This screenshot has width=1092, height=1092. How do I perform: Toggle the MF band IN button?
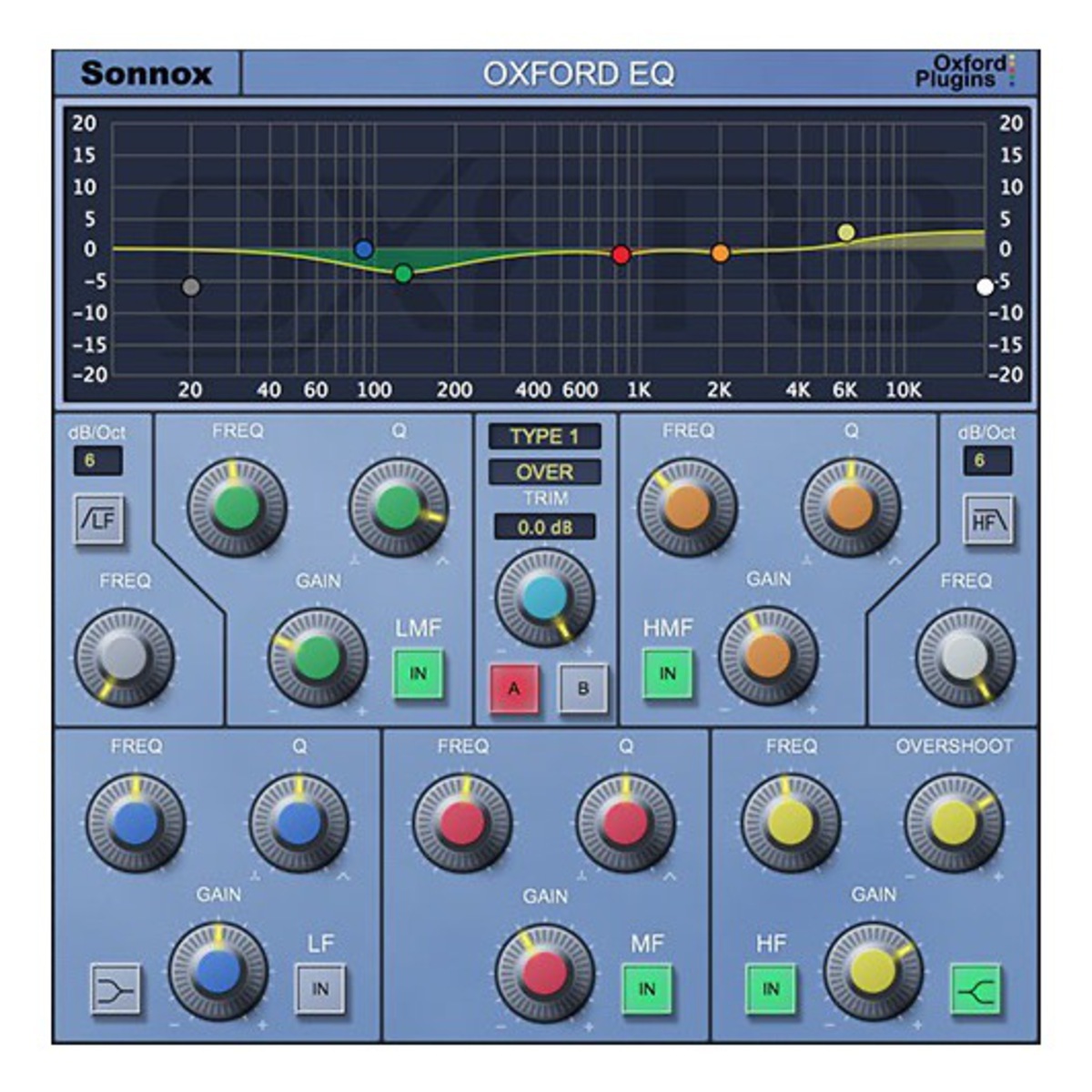point(647,988)
